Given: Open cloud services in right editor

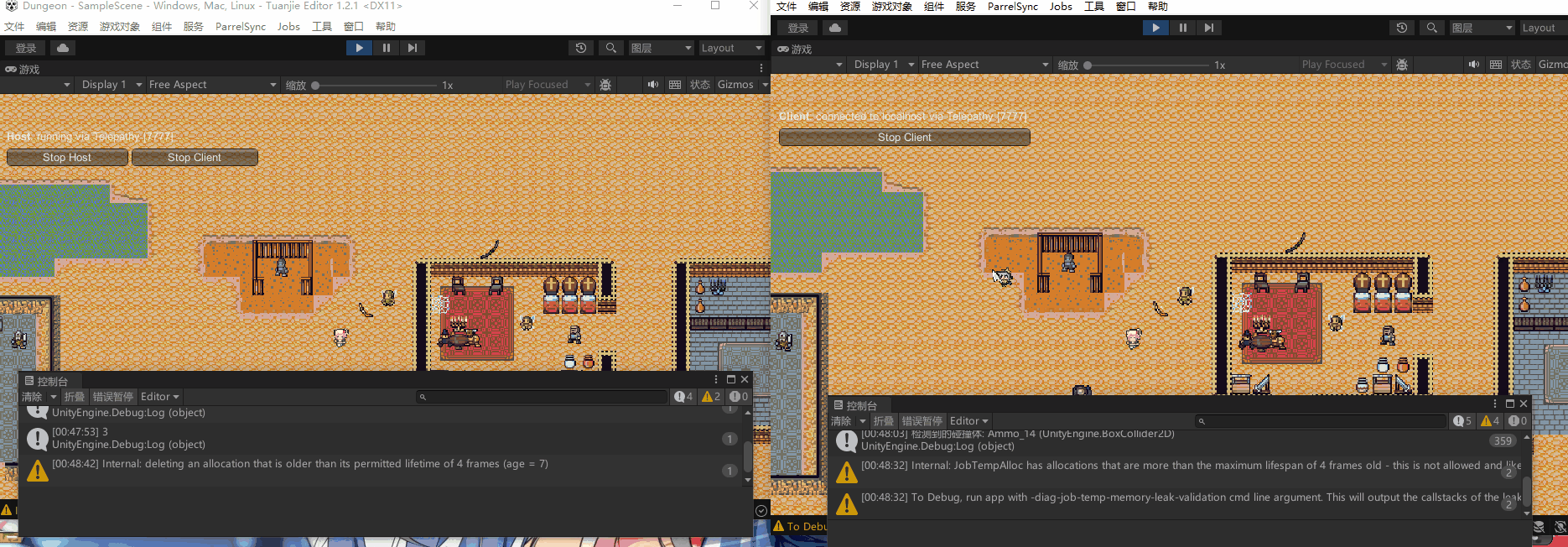Looking at the screenshot, I should (835, 28).
